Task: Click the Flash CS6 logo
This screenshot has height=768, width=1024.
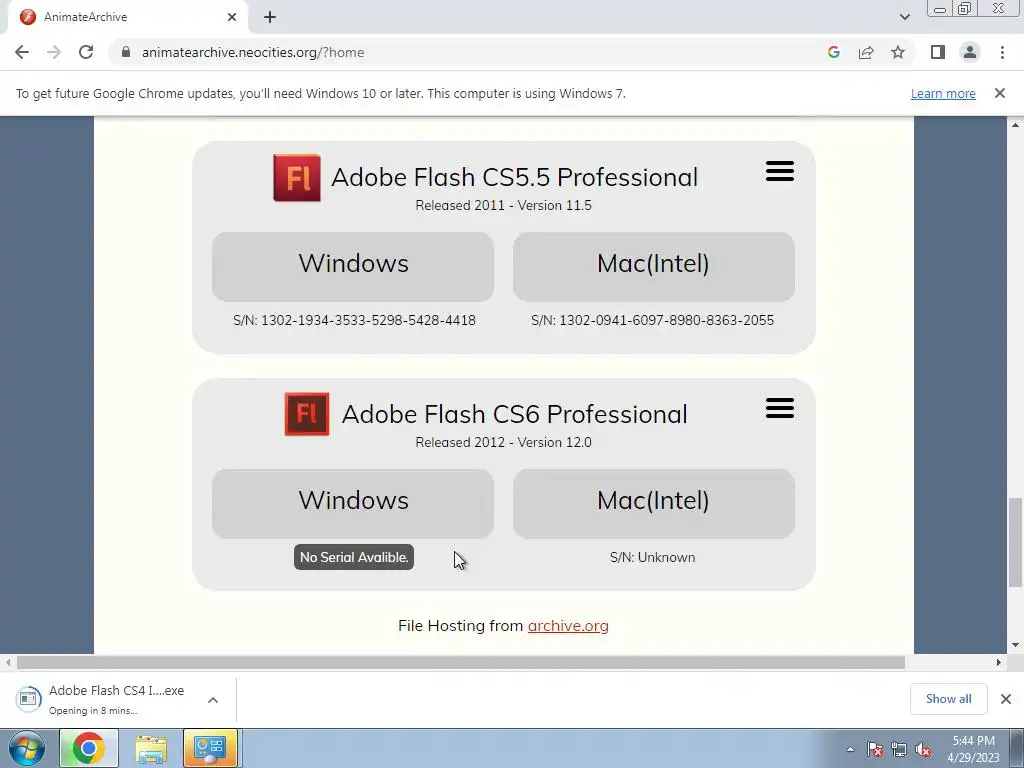Action: coord(307,414)
